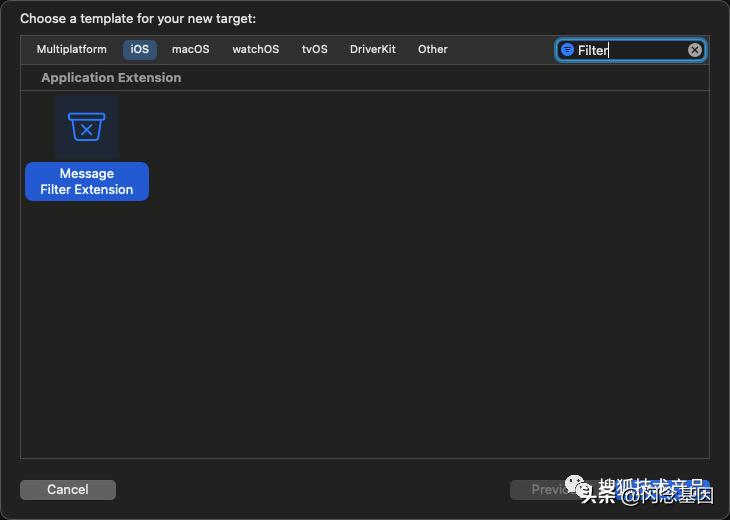Switch to the macOS tab
Image resolution: width=730 pixels, height=520 pixels.
[x=190, y=49]
